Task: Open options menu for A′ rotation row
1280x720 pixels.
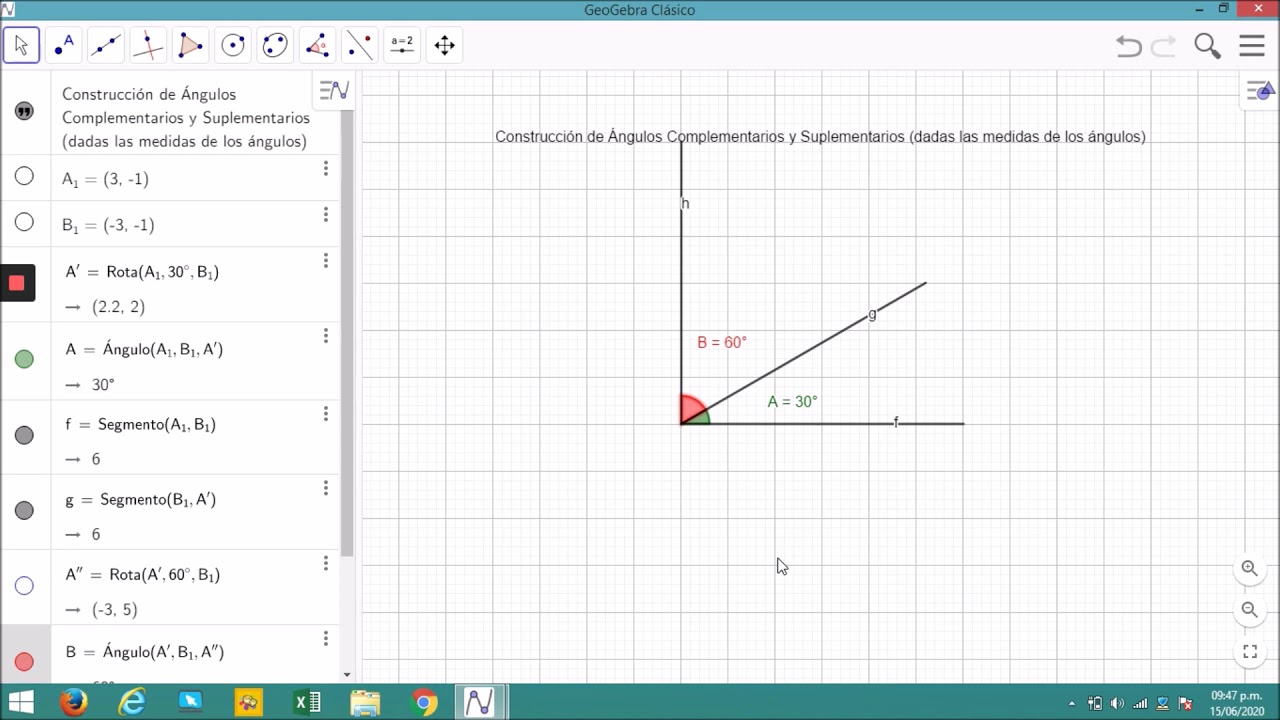Action: tap(325, 260)
